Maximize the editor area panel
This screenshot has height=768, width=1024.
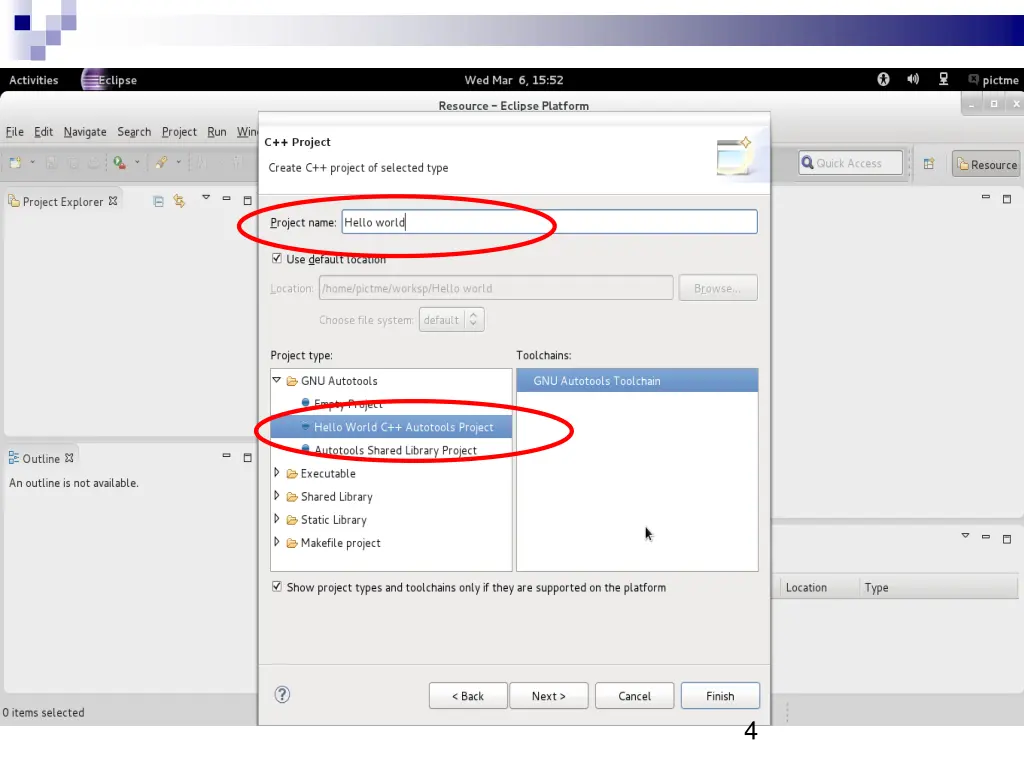[x=1007, y=199]
